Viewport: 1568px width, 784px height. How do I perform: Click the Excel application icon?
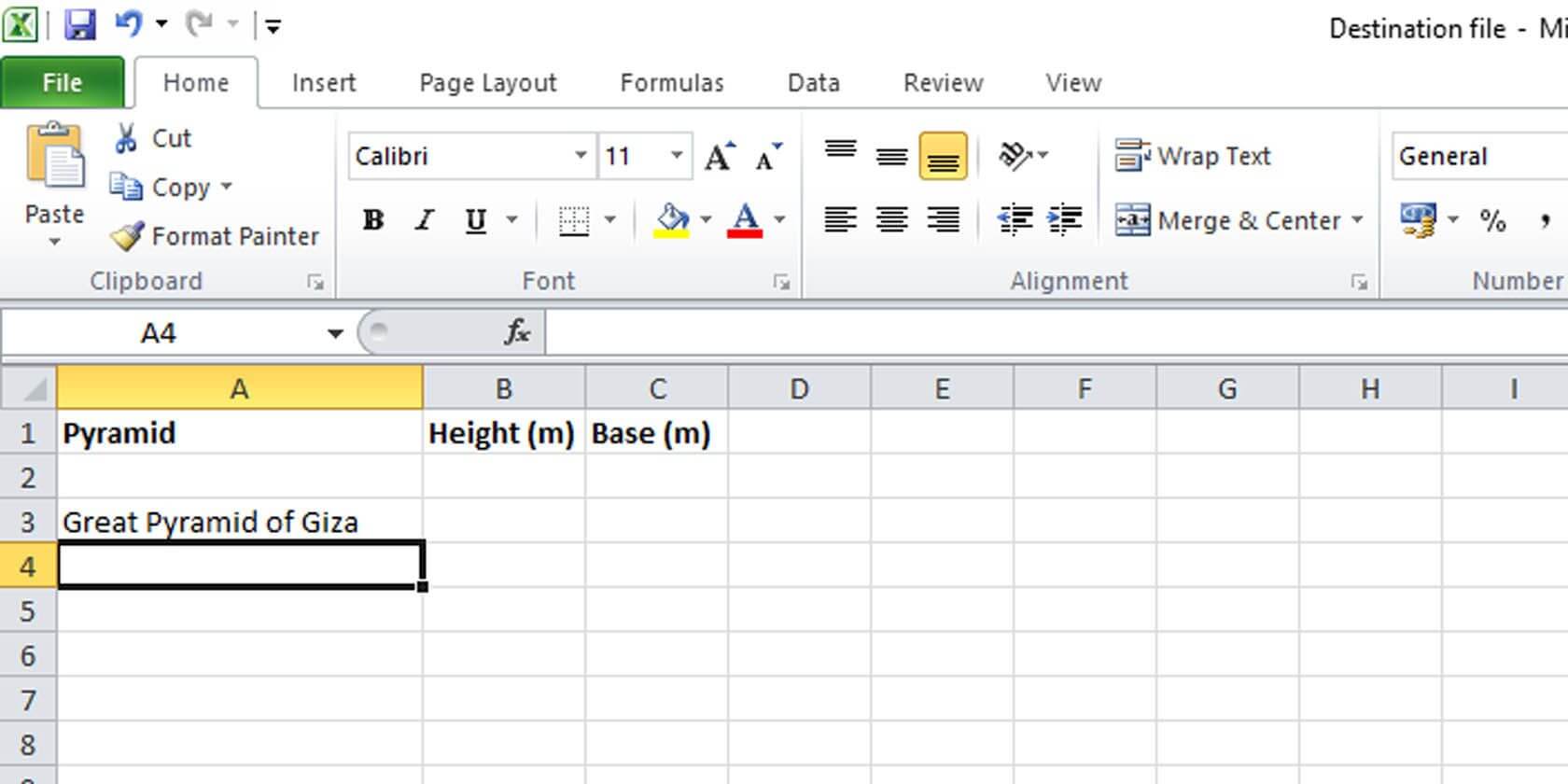[21, 25]
